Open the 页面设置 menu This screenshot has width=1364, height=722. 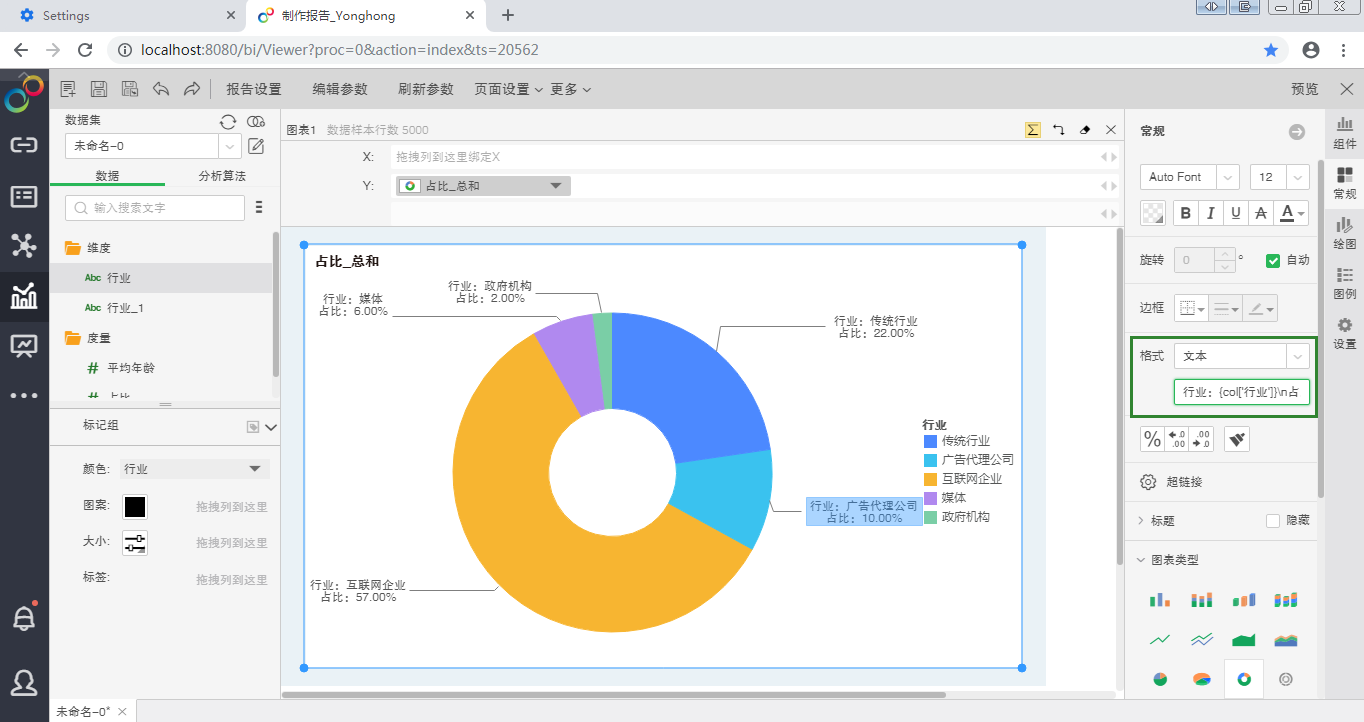pyautogui.click(x=508, y=89)
